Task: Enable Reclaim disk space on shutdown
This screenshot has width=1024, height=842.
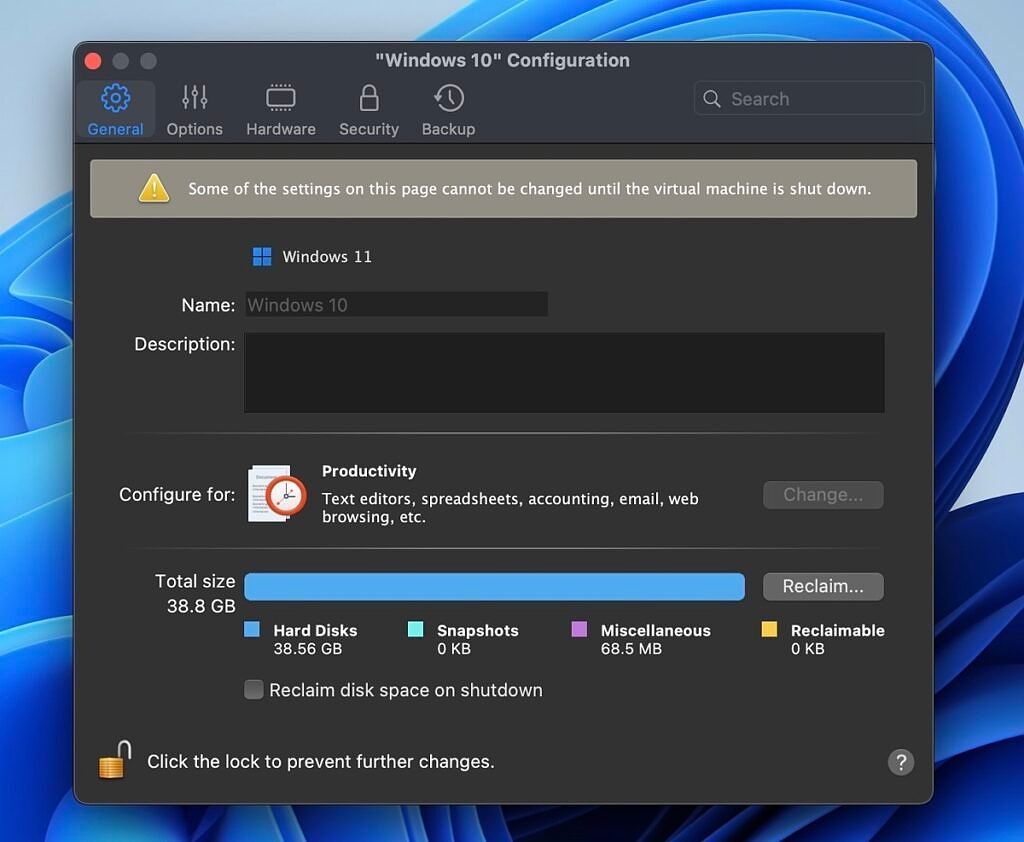Action: (253, 689)
